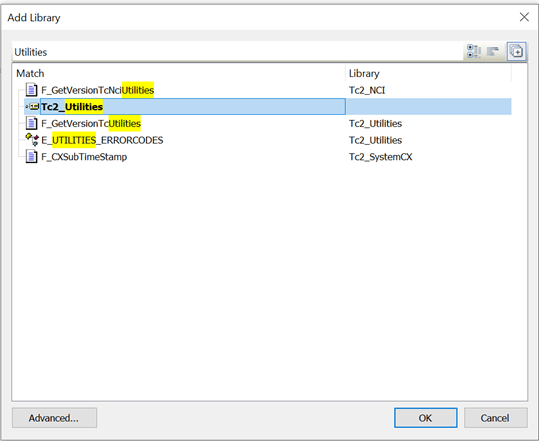The image size is (539, 441).
Task: Click the Cancel button
Action: (495, 418)
